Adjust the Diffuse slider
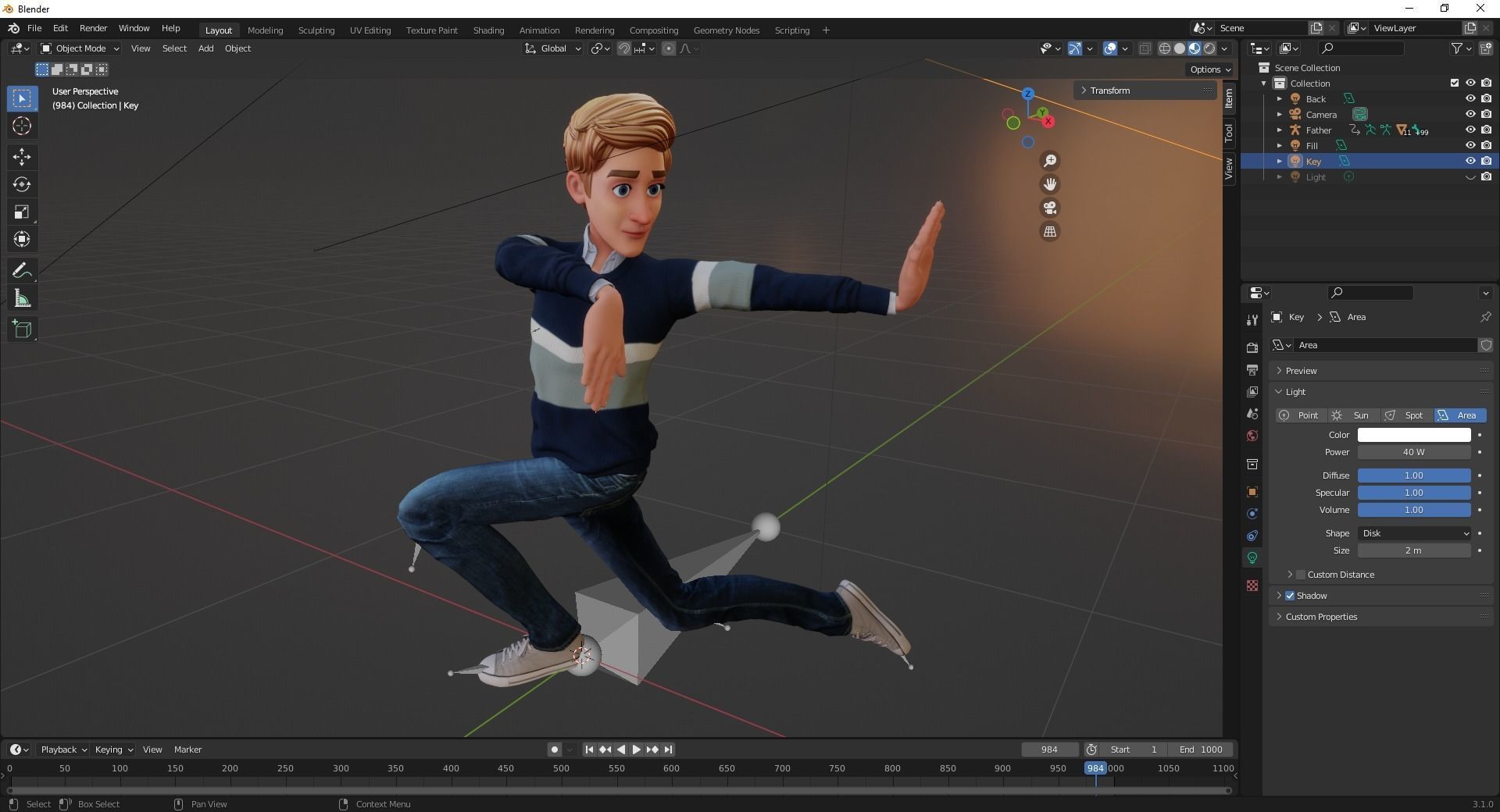 click(1414, 475)
